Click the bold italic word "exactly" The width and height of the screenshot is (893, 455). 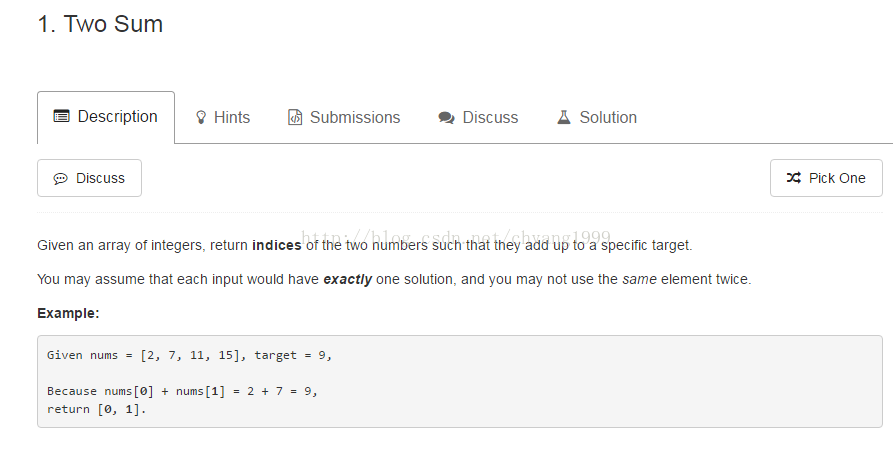pos(347,279)
